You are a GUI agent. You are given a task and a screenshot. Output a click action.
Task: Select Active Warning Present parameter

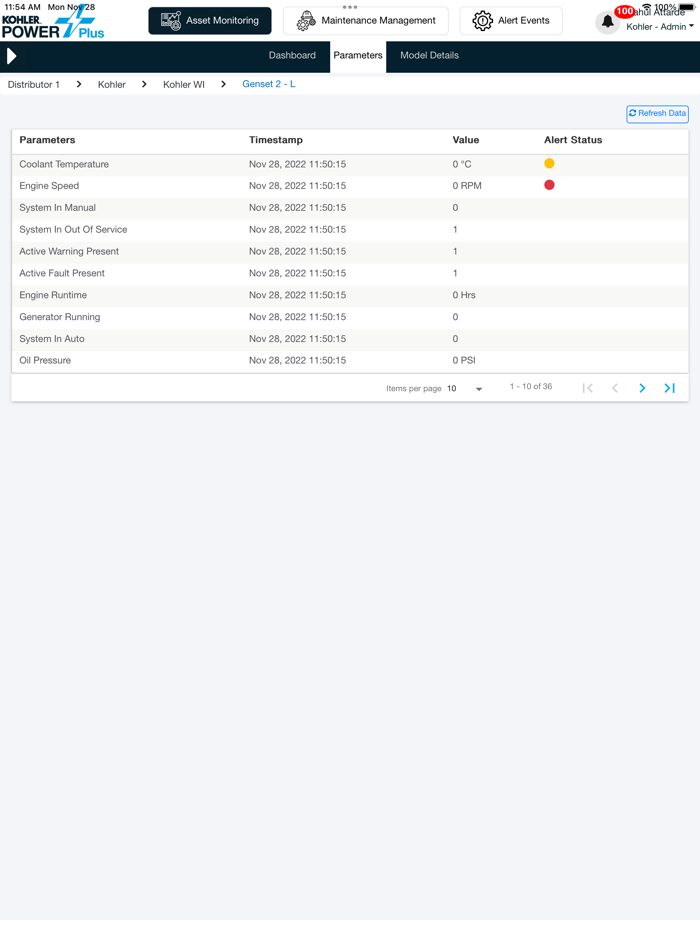pyautogui.click(x=69, y=251)
